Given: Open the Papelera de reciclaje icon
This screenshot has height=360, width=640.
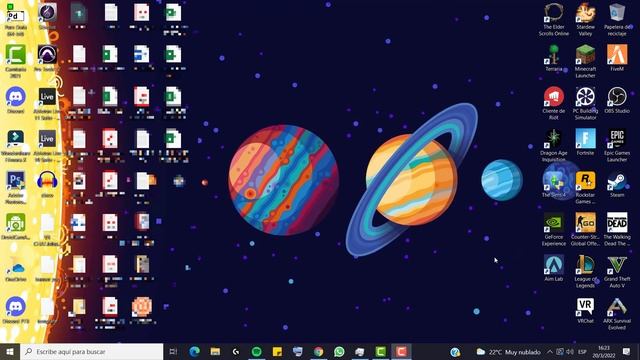Looking at the screenshot, I should [x=617, y=19].
